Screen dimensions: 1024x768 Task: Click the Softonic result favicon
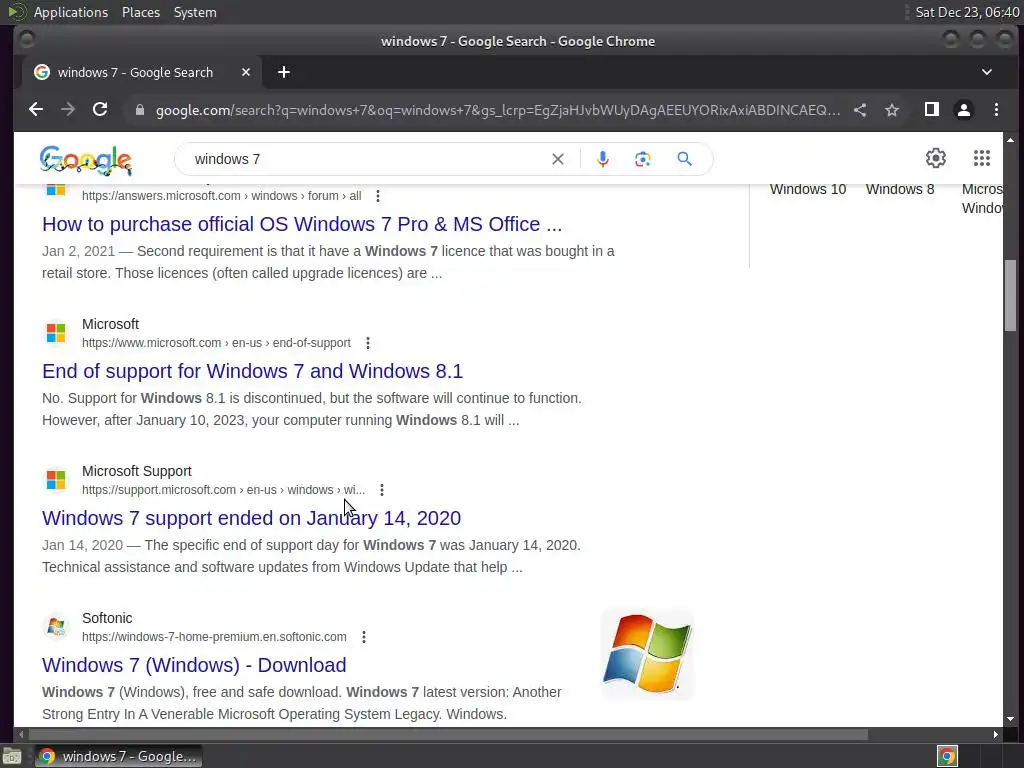click(56, 626)
